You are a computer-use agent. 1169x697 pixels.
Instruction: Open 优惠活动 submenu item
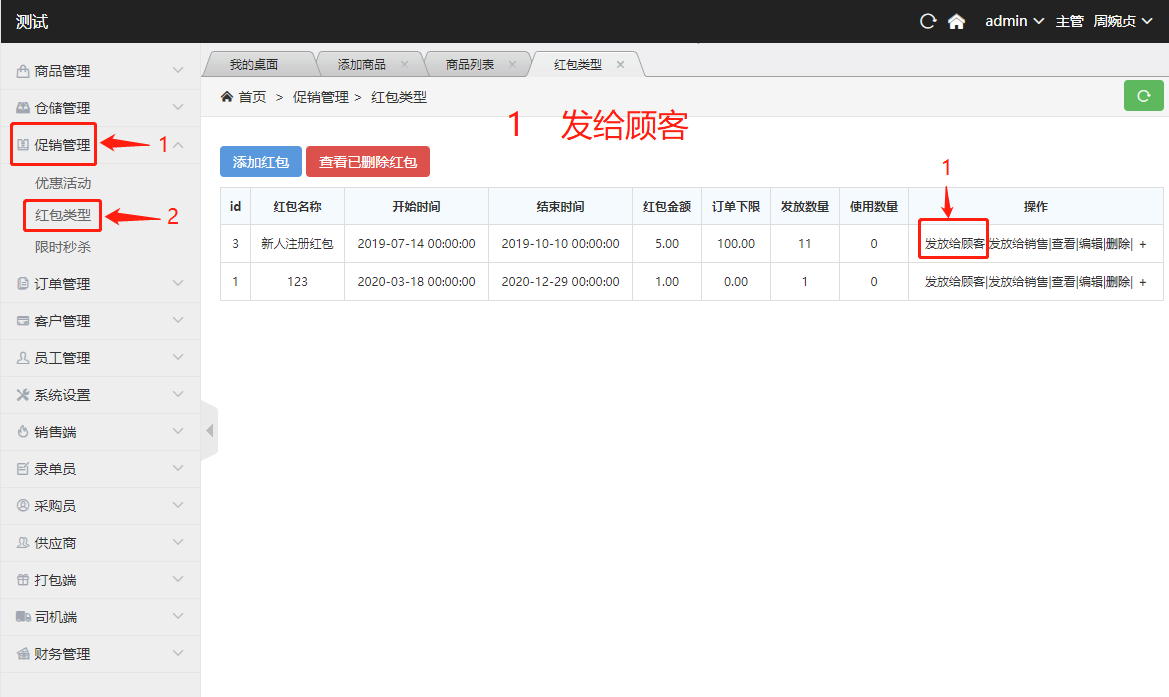point(63,183)
